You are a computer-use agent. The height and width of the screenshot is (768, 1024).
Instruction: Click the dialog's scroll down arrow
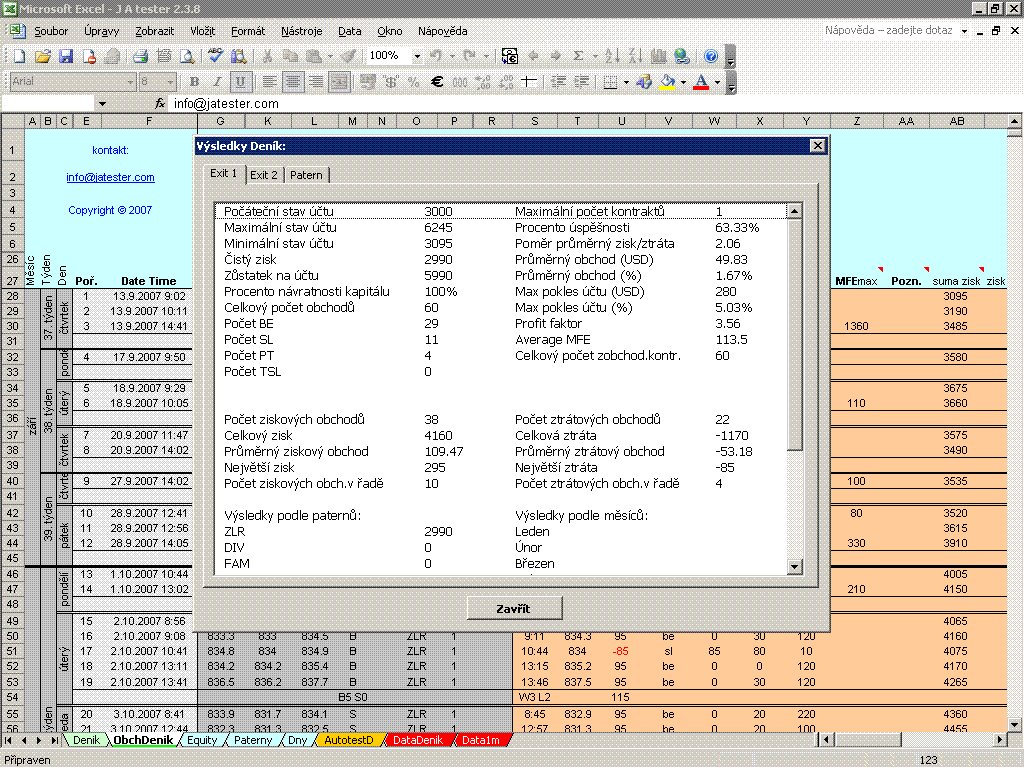coord(794,567)
